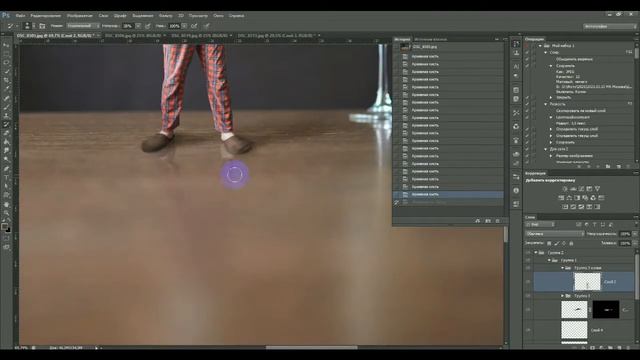The image size is (640, 360).
Task: Toggle checkmark for Для сети 2 action
Action: tap(527, 149)
